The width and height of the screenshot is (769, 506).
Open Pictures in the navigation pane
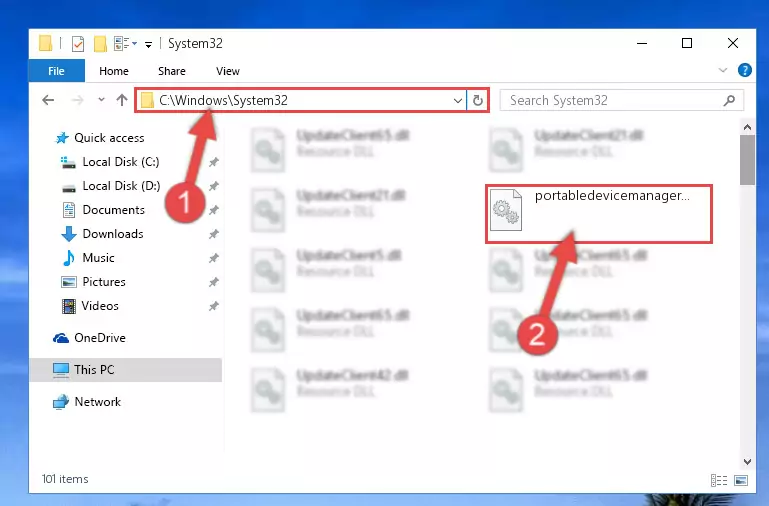(104, 282)
